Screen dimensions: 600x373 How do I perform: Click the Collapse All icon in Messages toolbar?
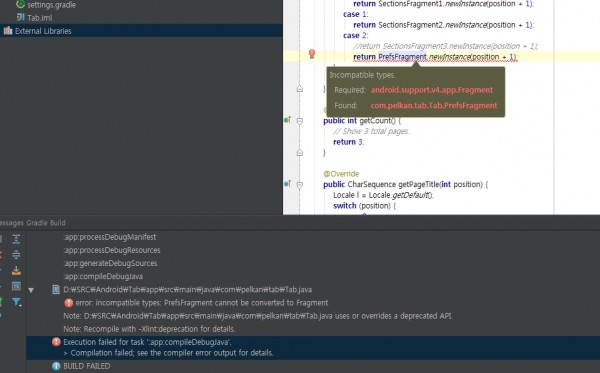16,254
